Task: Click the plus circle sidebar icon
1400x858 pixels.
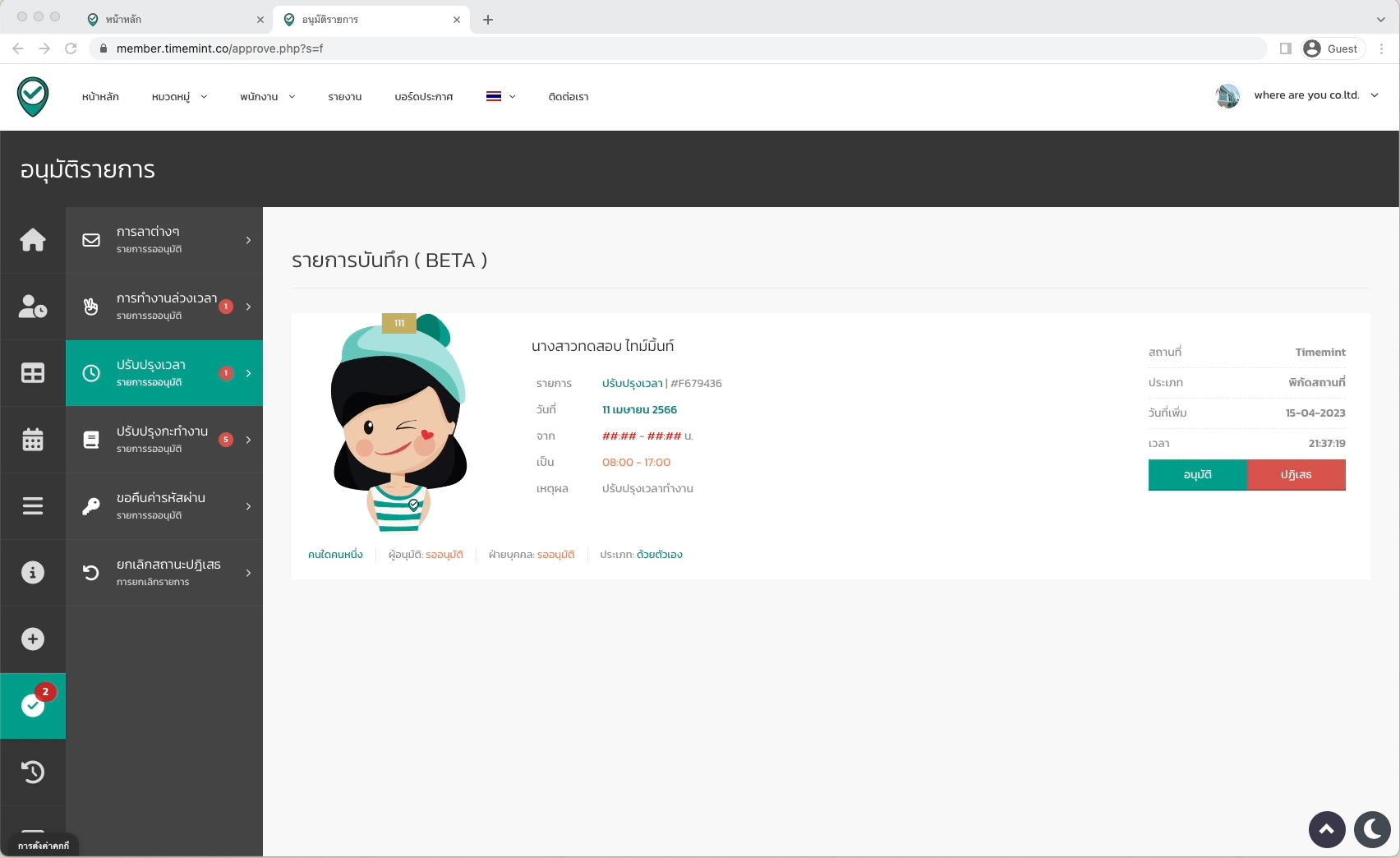Action: tap(33, 639)
